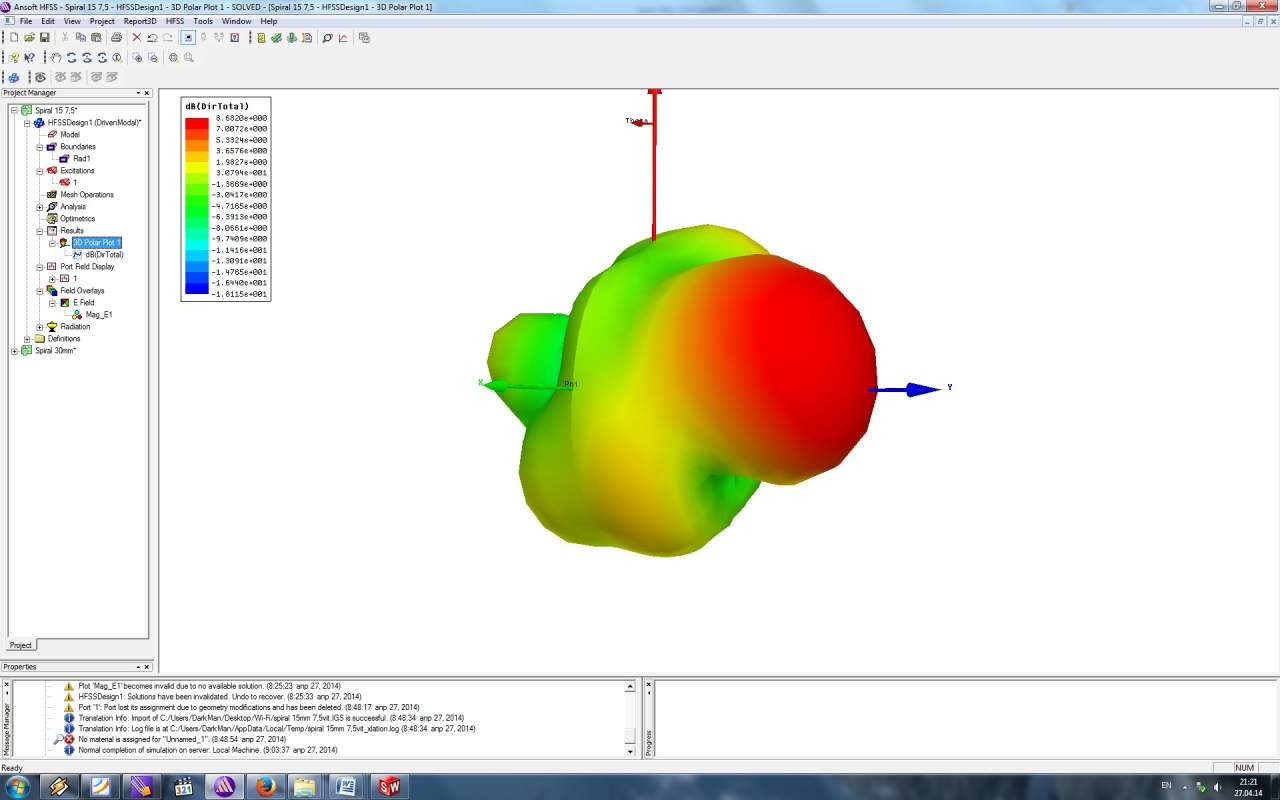Open Firefox from the taskbar

pos(265,786)
